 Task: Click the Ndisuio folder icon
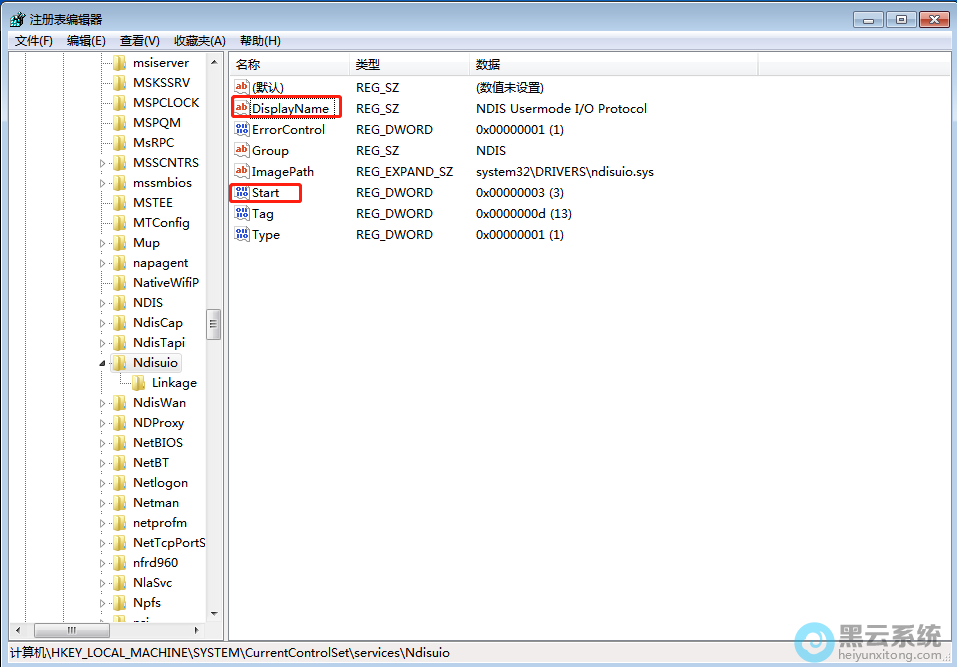point(120,363)
